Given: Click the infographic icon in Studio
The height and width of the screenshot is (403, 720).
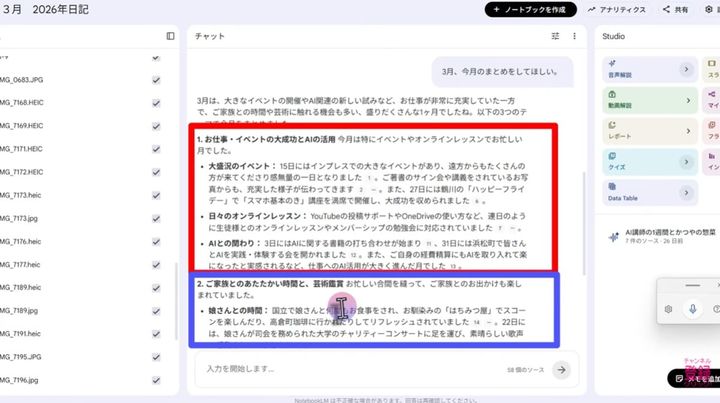Looking at the screenshot, I should click(x=711, y=156).
